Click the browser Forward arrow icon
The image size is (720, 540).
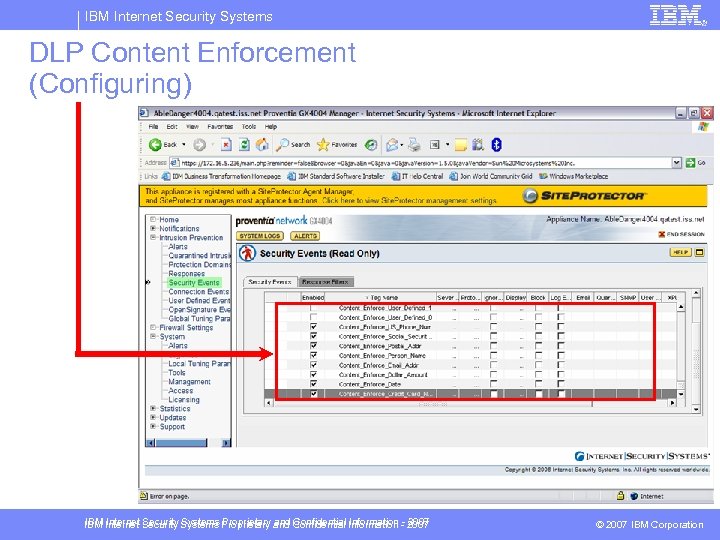click(x=199, y=145)
